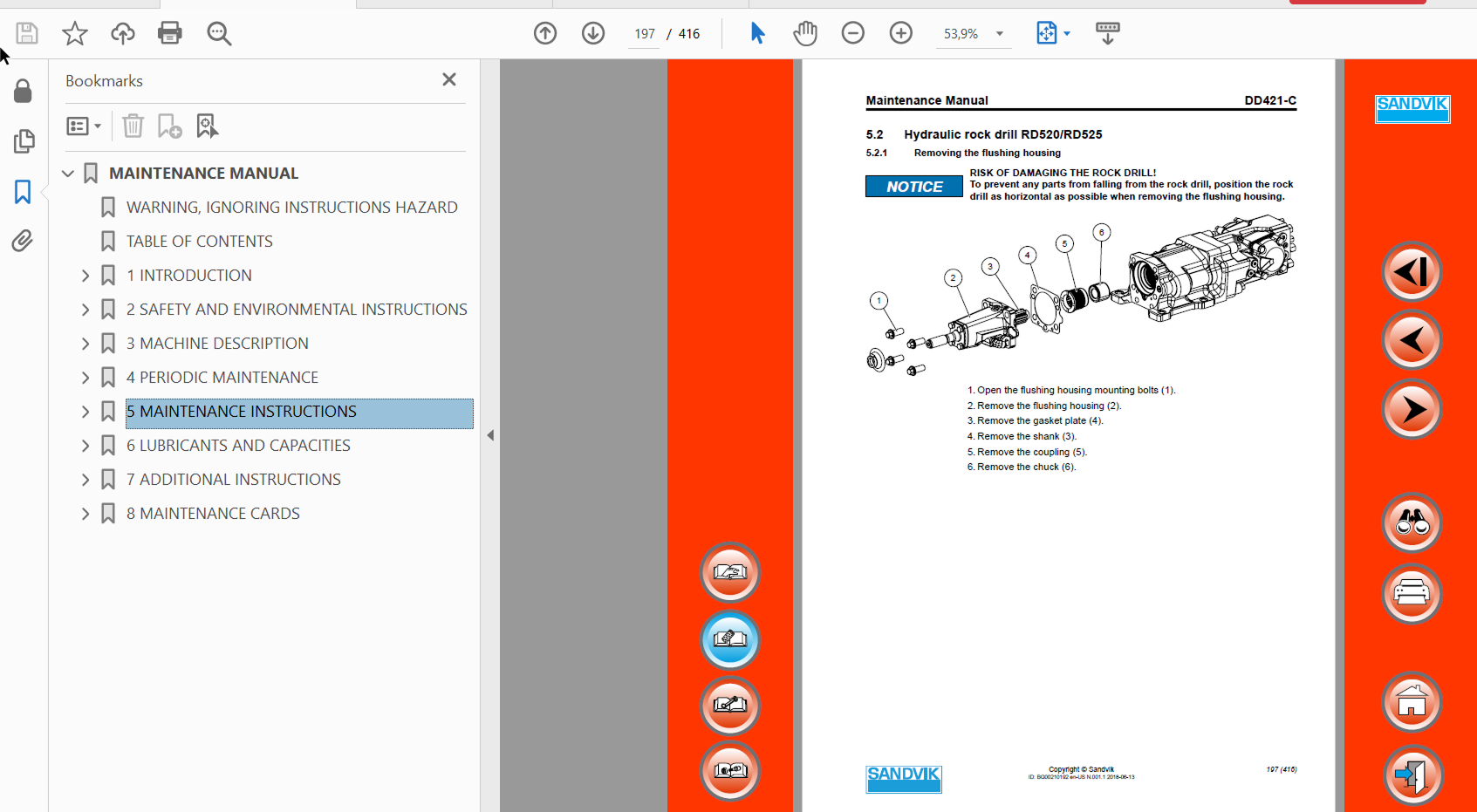Viewport: 1477px width, 812px height.
Task: Open the read mode keyboard icon
Action: coord(1108,34)
